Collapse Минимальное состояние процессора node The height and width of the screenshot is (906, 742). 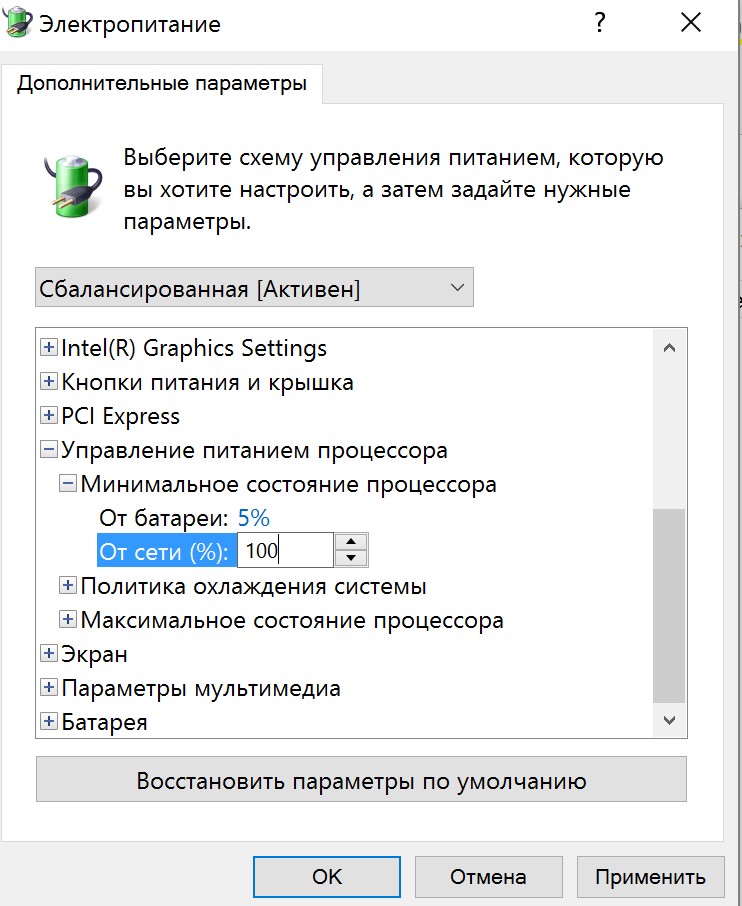(68, 484)
